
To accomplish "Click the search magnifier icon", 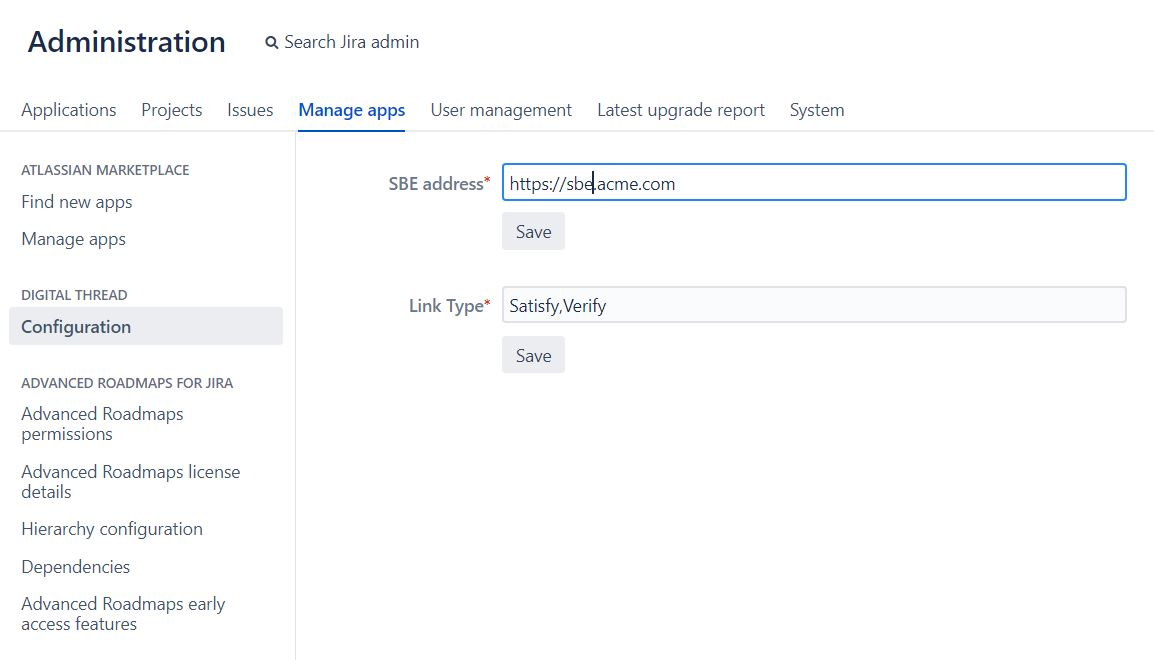I will [272, 43].
